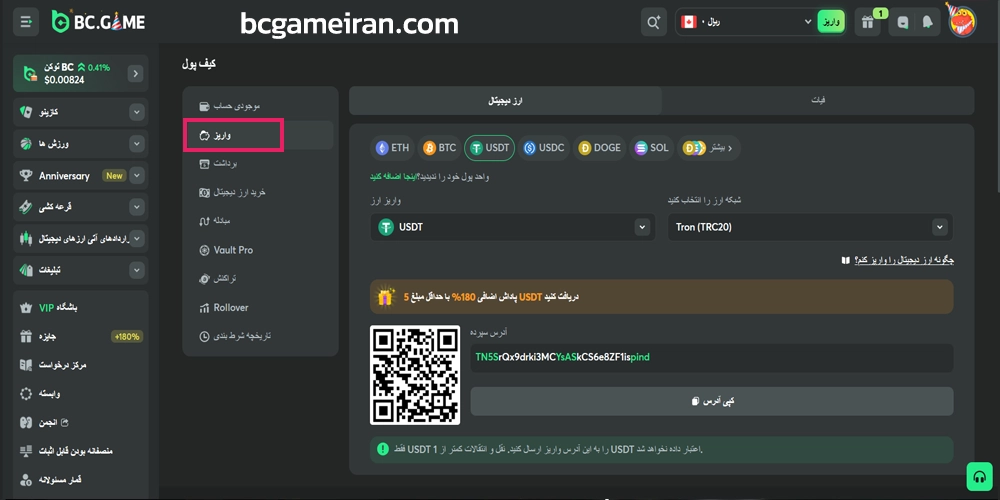Show more coins via بیشتر chip
1000x500 pixels.
tap(709, 148)
